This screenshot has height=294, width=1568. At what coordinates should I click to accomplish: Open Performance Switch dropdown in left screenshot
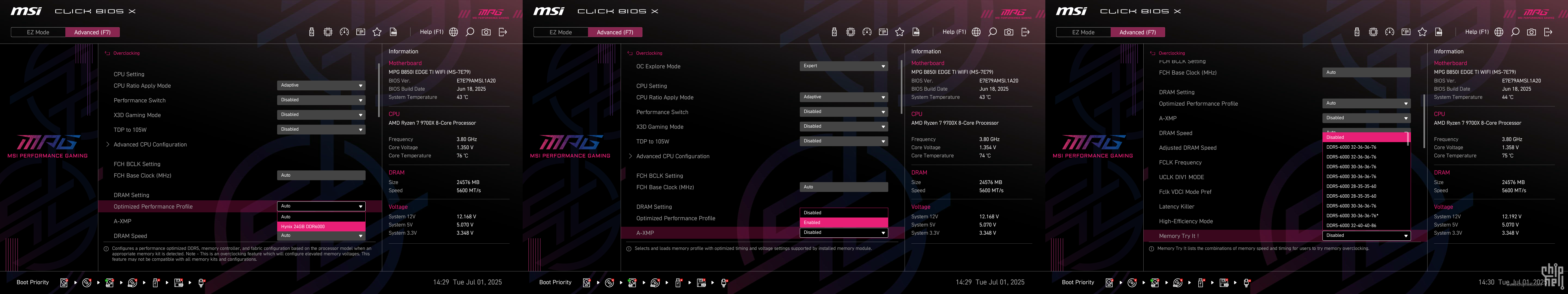pos(321,100)
